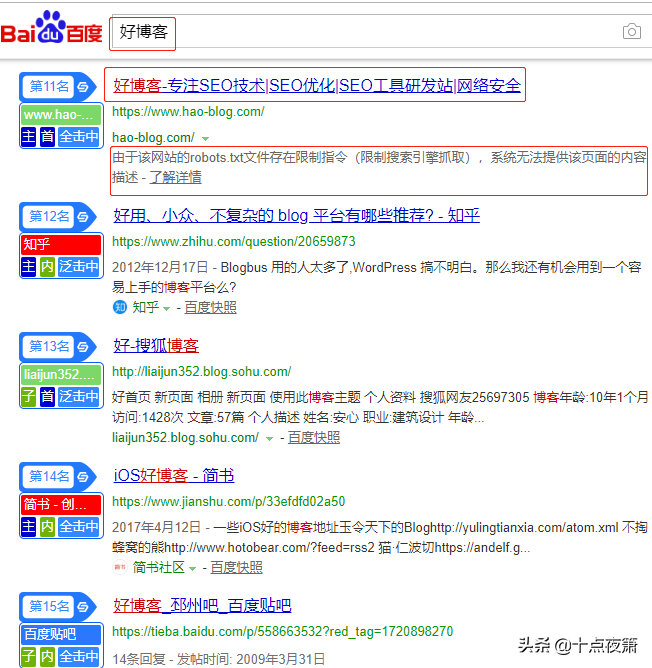The width and height of the screenshot is (652, 668).
Task: Open the iOS好博客 - 简书 result title
Action: (174, 475)
